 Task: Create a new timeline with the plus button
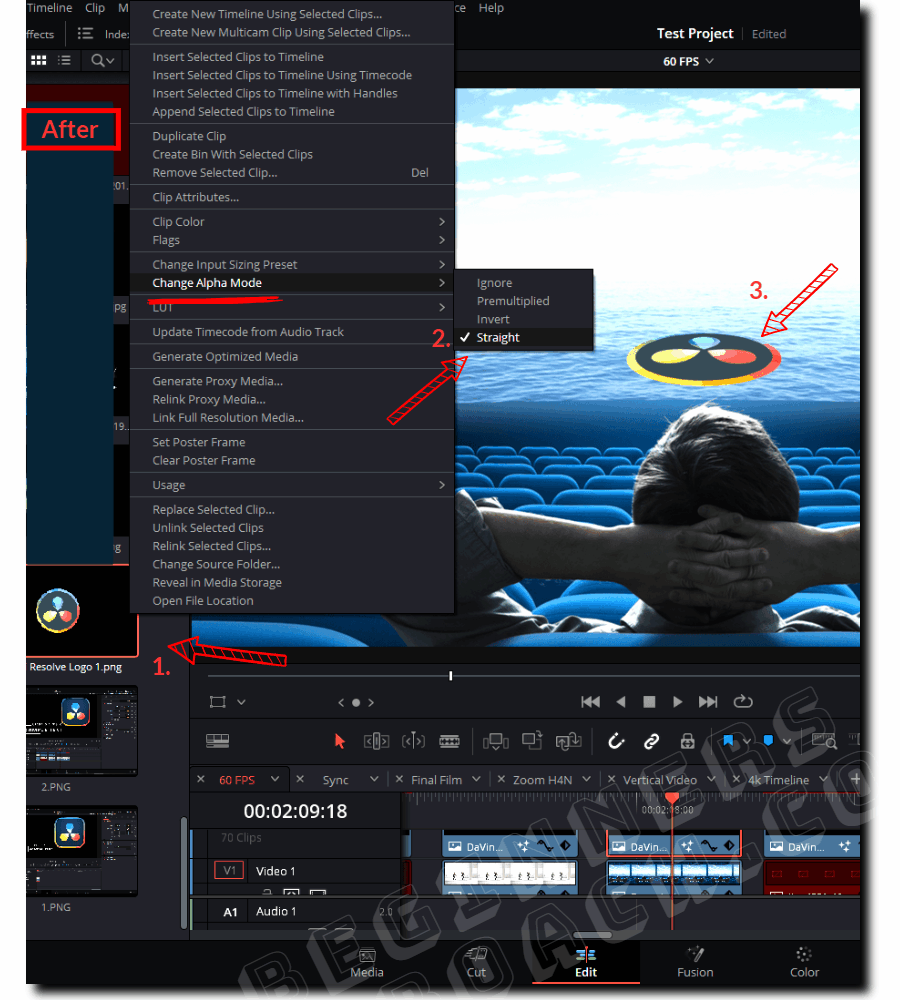tap(856, 779)
